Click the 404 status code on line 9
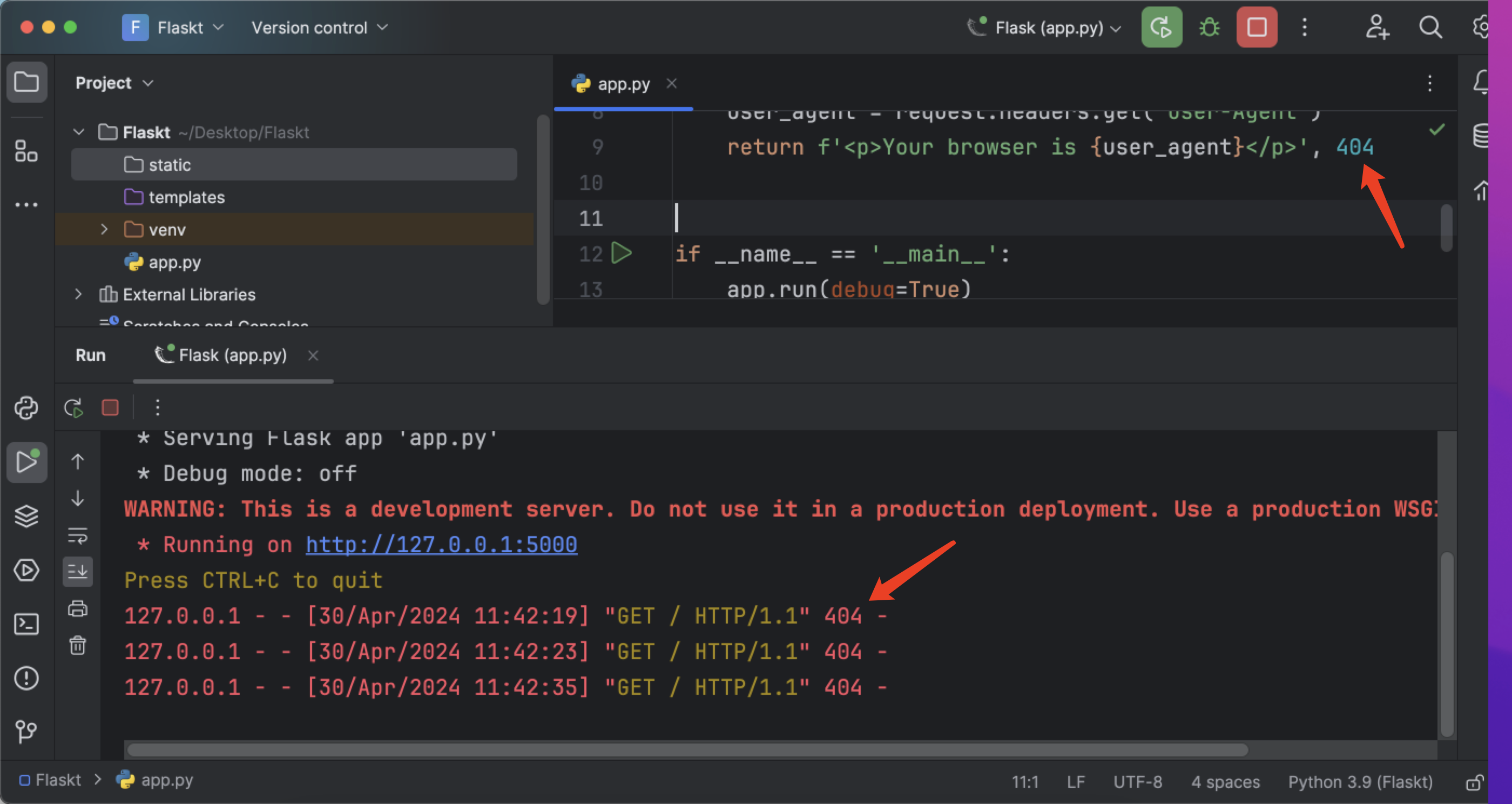 point(1354,147)
